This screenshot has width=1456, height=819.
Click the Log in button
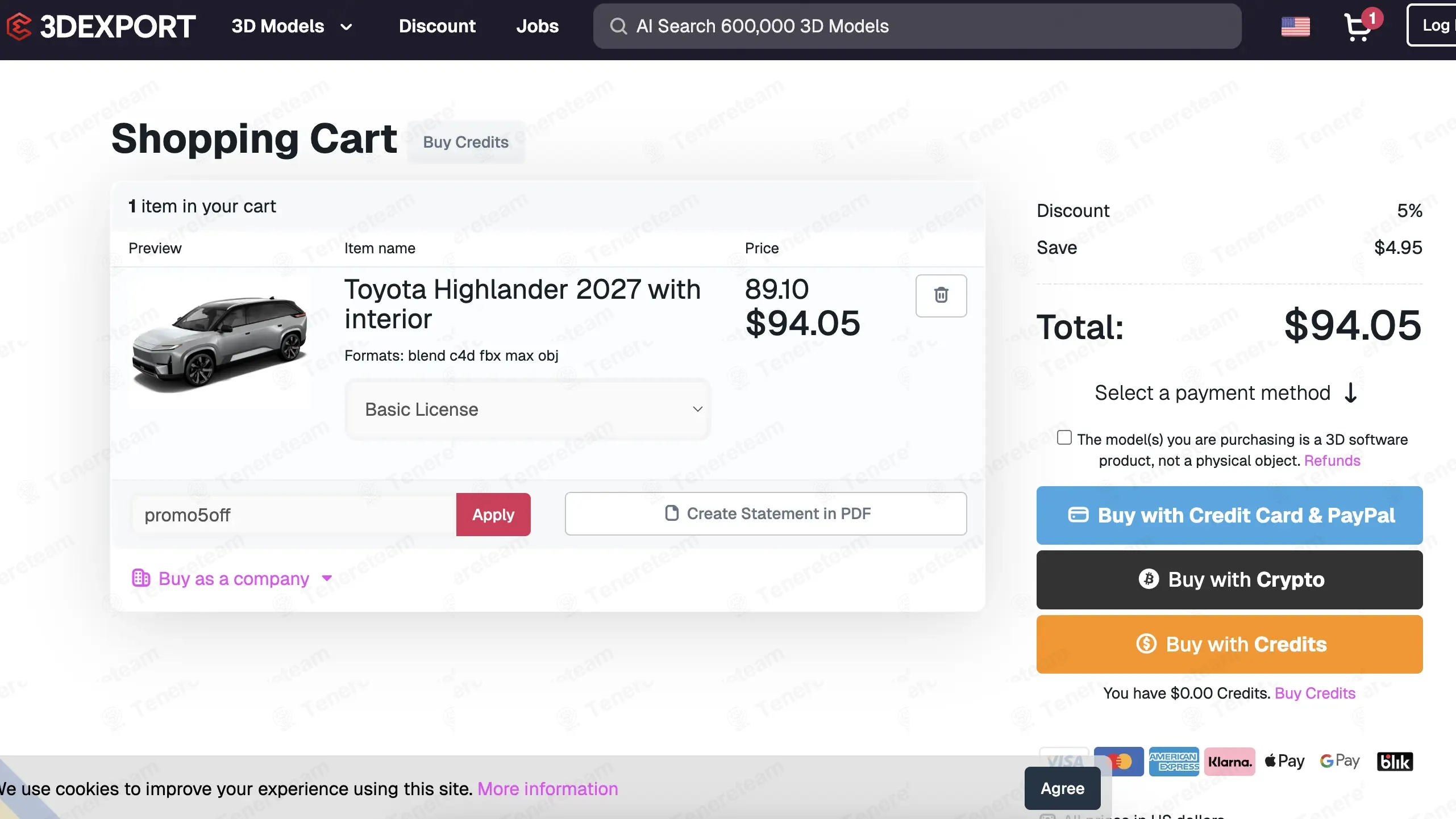point(1431,25)
